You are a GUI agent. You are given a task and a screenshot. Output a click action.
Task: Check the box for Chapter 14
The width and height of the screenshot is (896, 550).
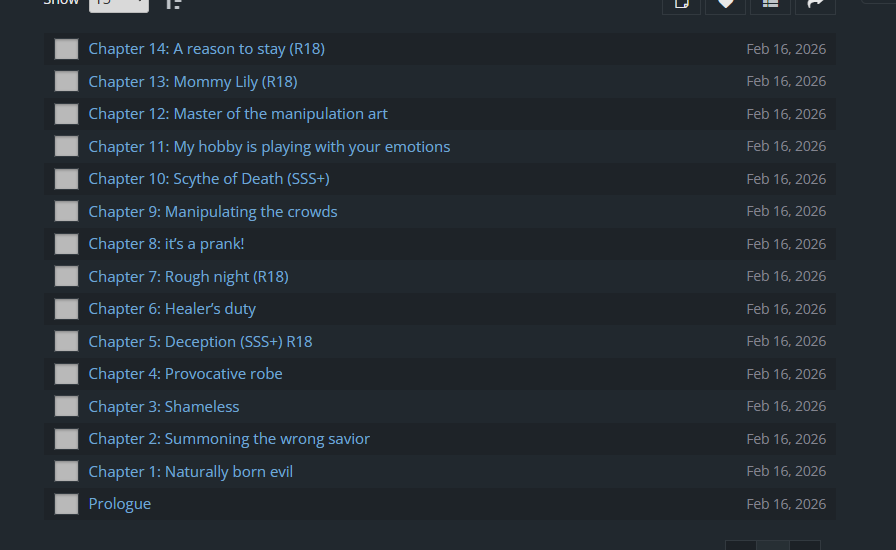point(66,49)
